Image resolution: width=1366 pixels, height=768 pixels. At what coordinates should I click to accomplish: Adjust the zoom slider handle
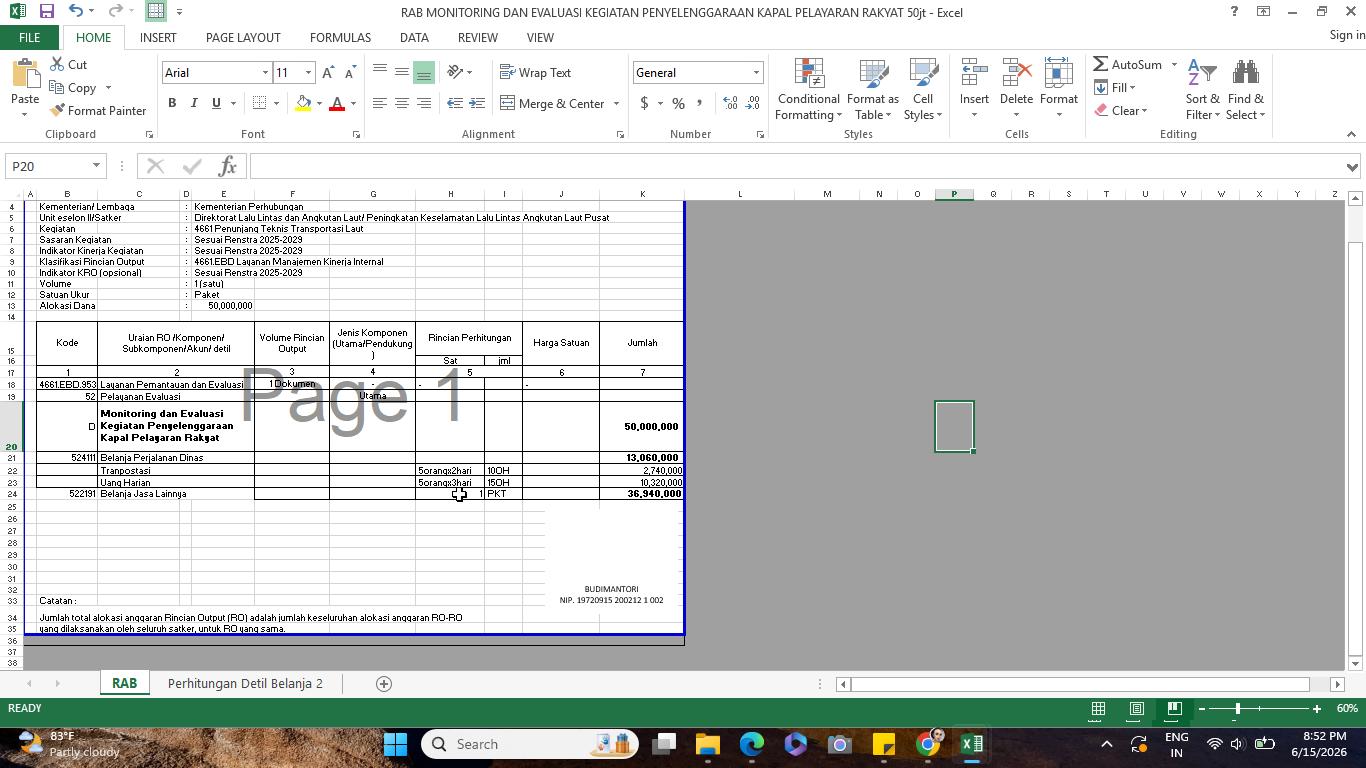[x=1237, y=709]
